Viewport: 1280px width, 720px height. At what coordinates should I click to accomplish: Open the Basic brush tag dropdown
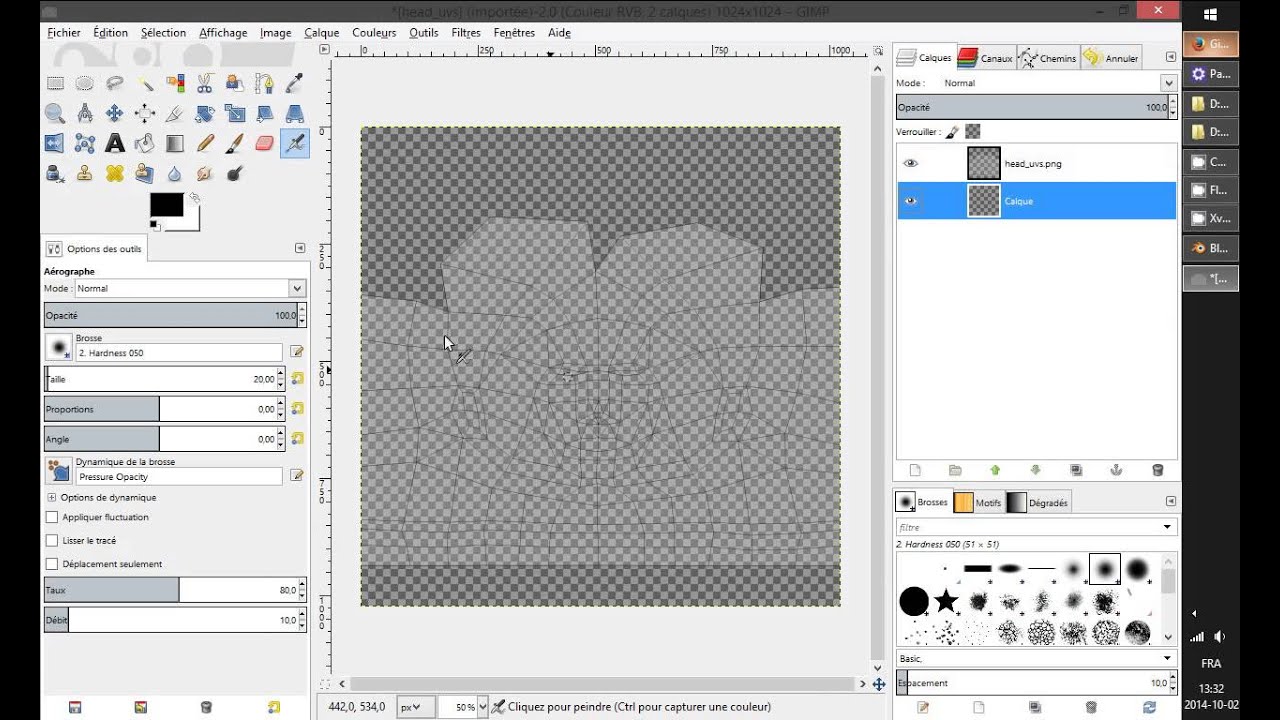pyautogui.click(x=1036, y=658)
